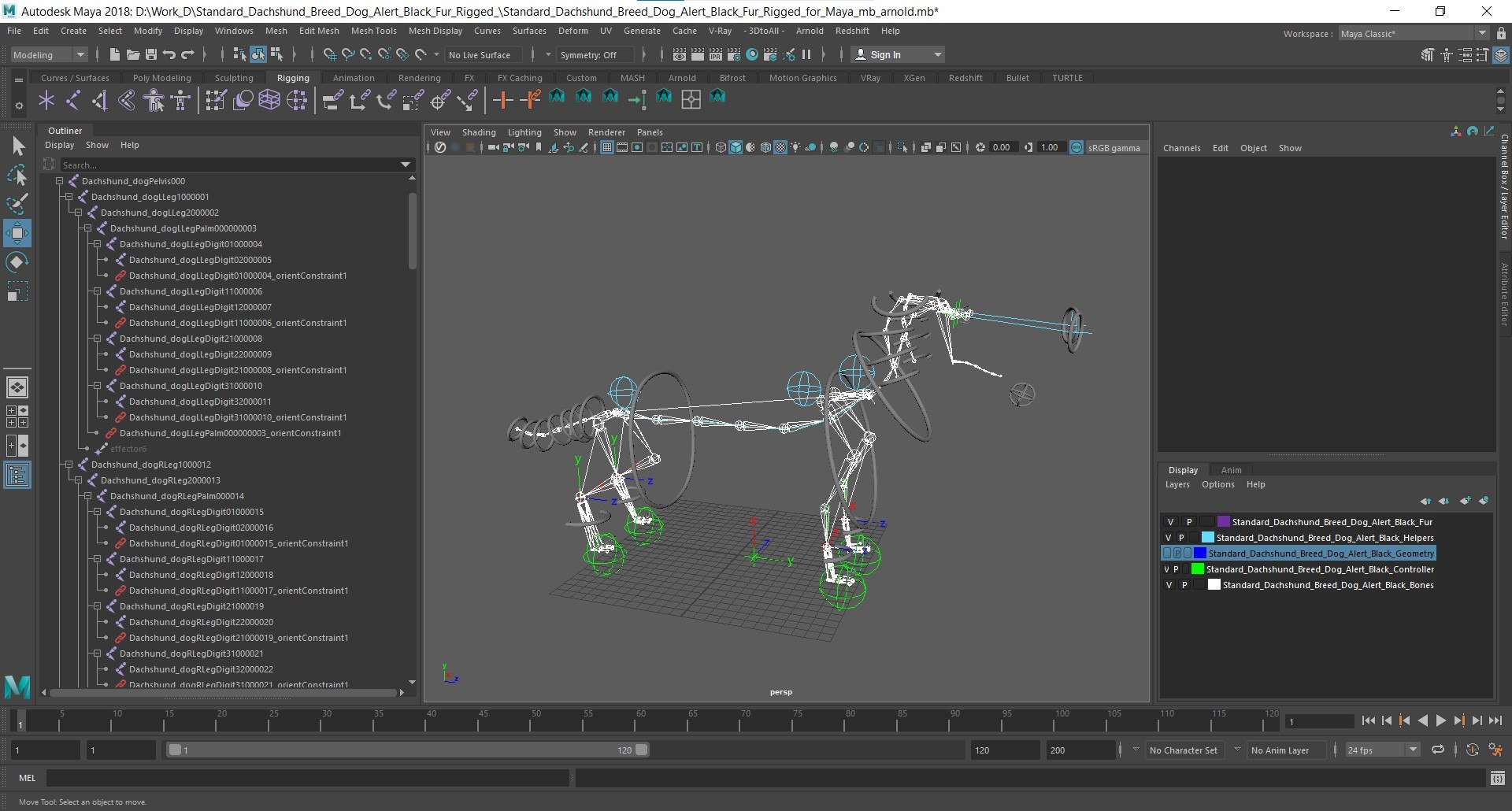
Task: Toggle viewport grid display icon
Action: tap(606, 147)
